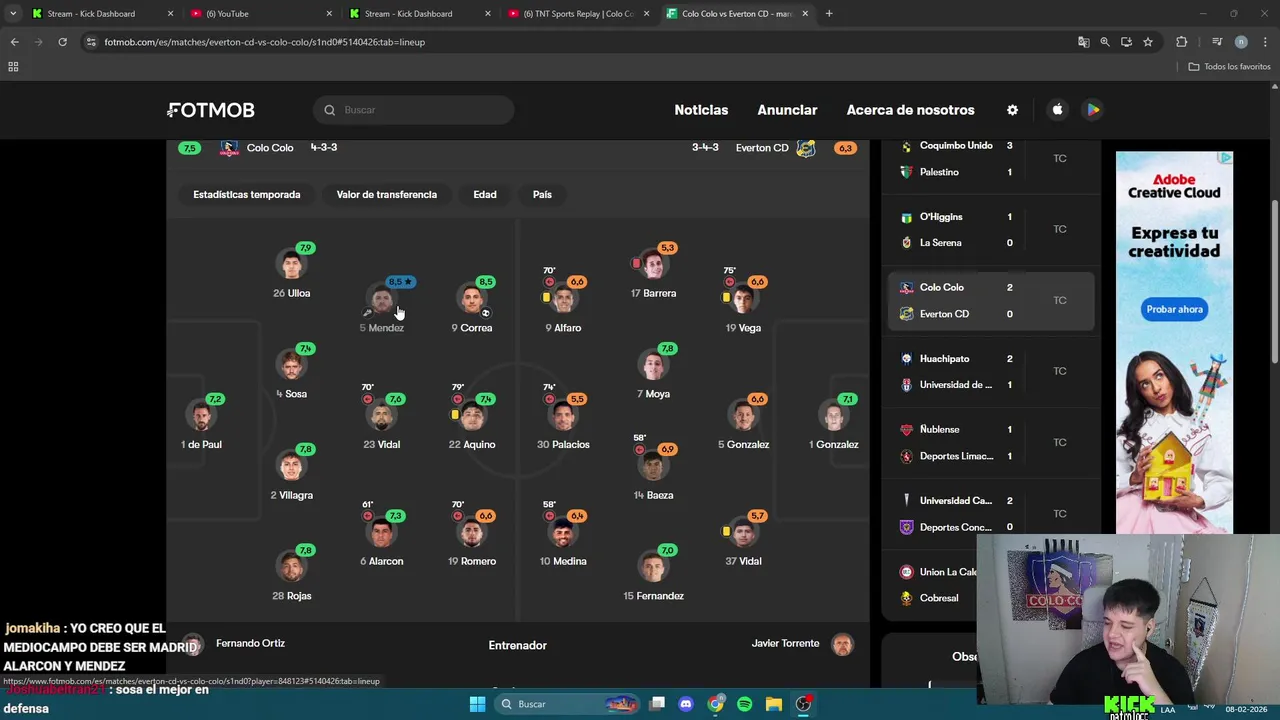This screenshot has height=720, width=1280.
Task: Open the browser tab search chevron
Action: point(12,14)
